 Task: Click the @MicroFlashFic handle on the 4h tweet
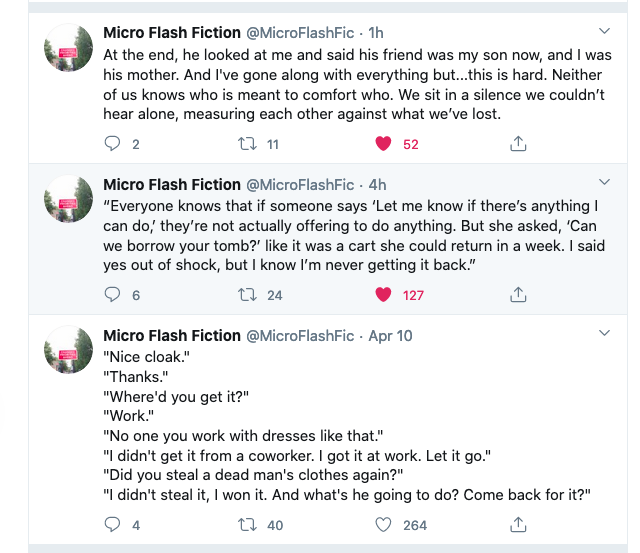click(300, 185)
